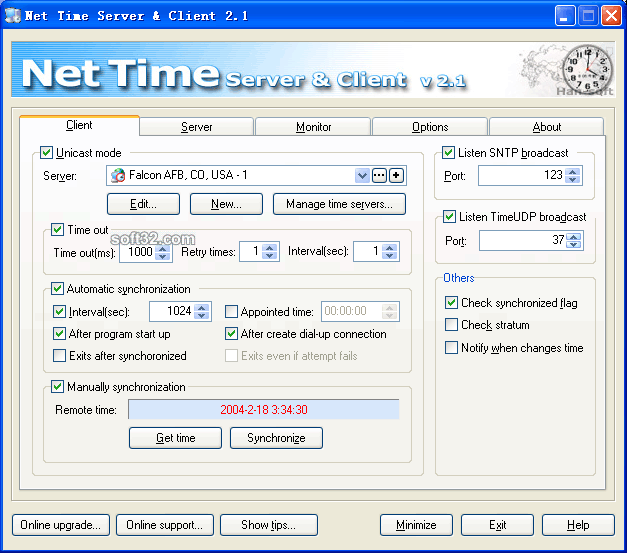Increase the SNTP port 123 with up arrow

click(573, 172)
